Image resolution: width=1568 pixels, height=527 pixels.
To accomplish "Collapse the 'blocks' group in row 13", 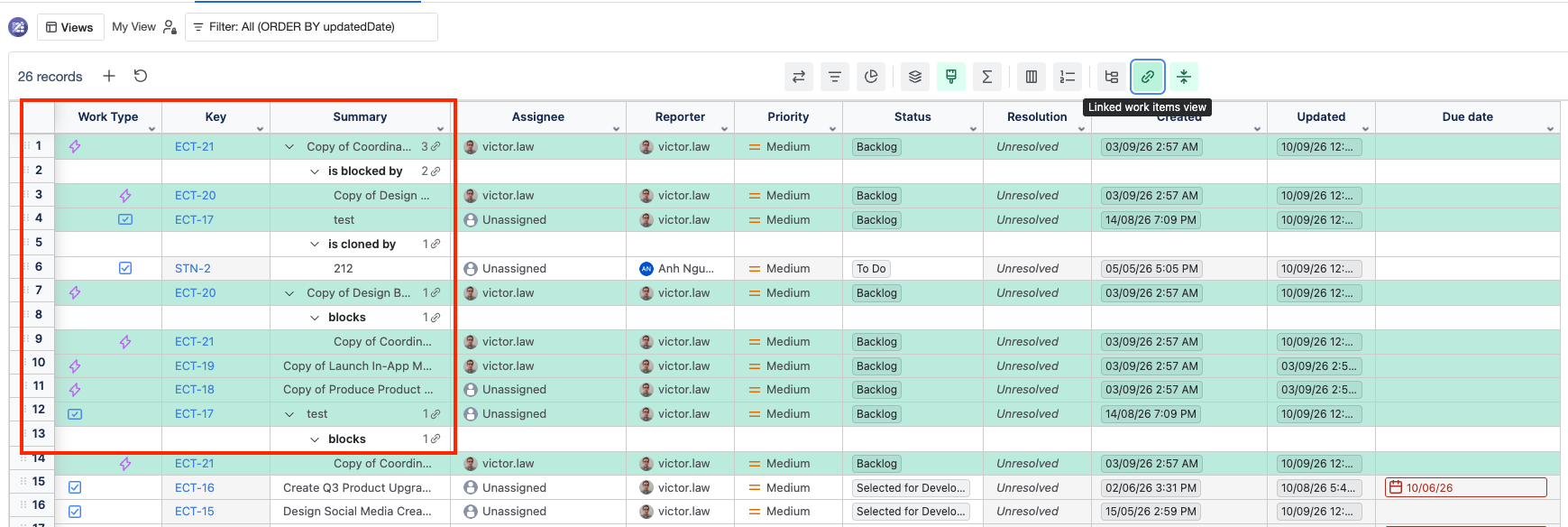I will point(315,439).
